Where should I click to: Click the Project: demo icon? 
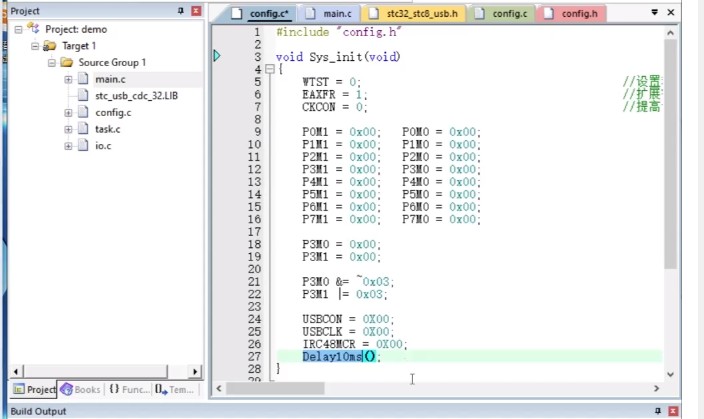coord(33,29)
